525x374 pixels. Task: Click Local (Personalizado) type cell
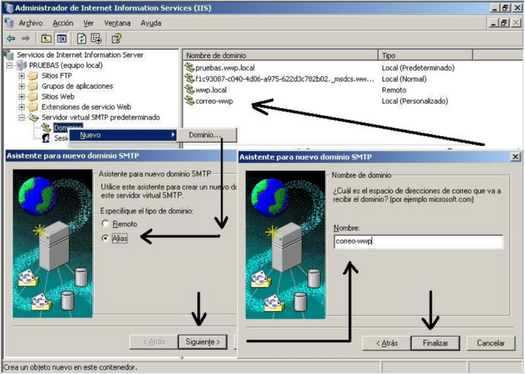tap(415, 101)
